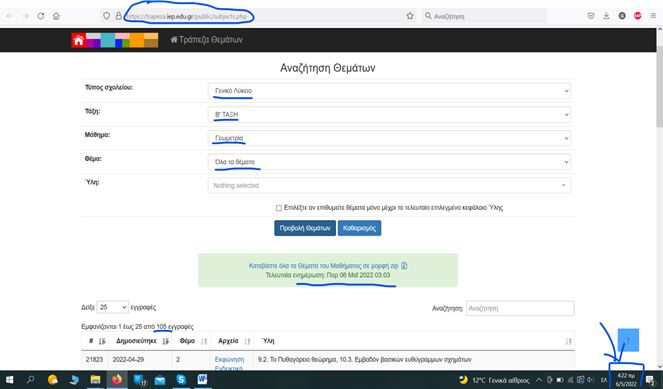Click the table Αναζήτηση filter field

pyautogui.click(x=520, y=308)
